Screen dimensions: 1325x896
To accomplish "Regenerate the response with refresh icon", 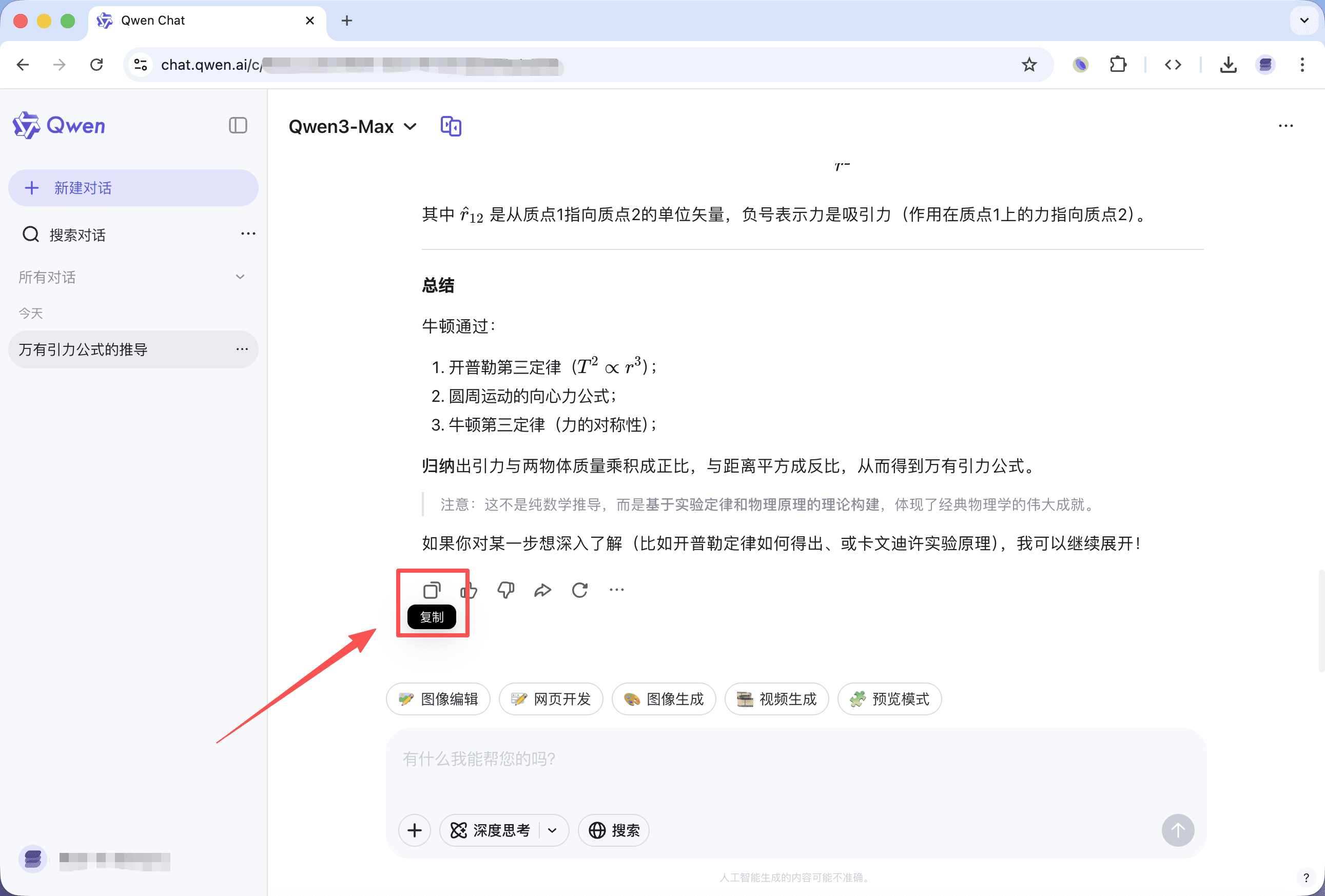I will pos(579,590).
